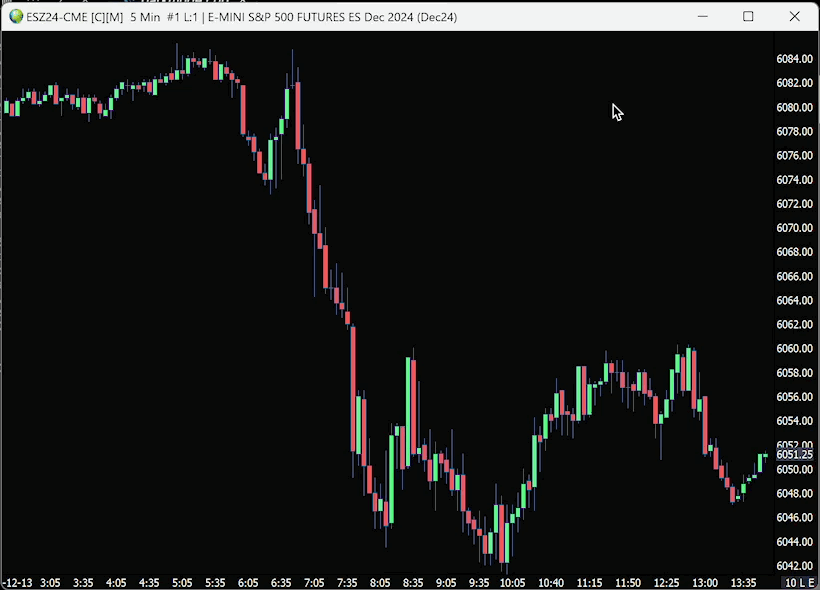Close the ESZ24-CME chart window
Image resolution: width=820 pixels, height=590 pixels.
pos(794,17)
